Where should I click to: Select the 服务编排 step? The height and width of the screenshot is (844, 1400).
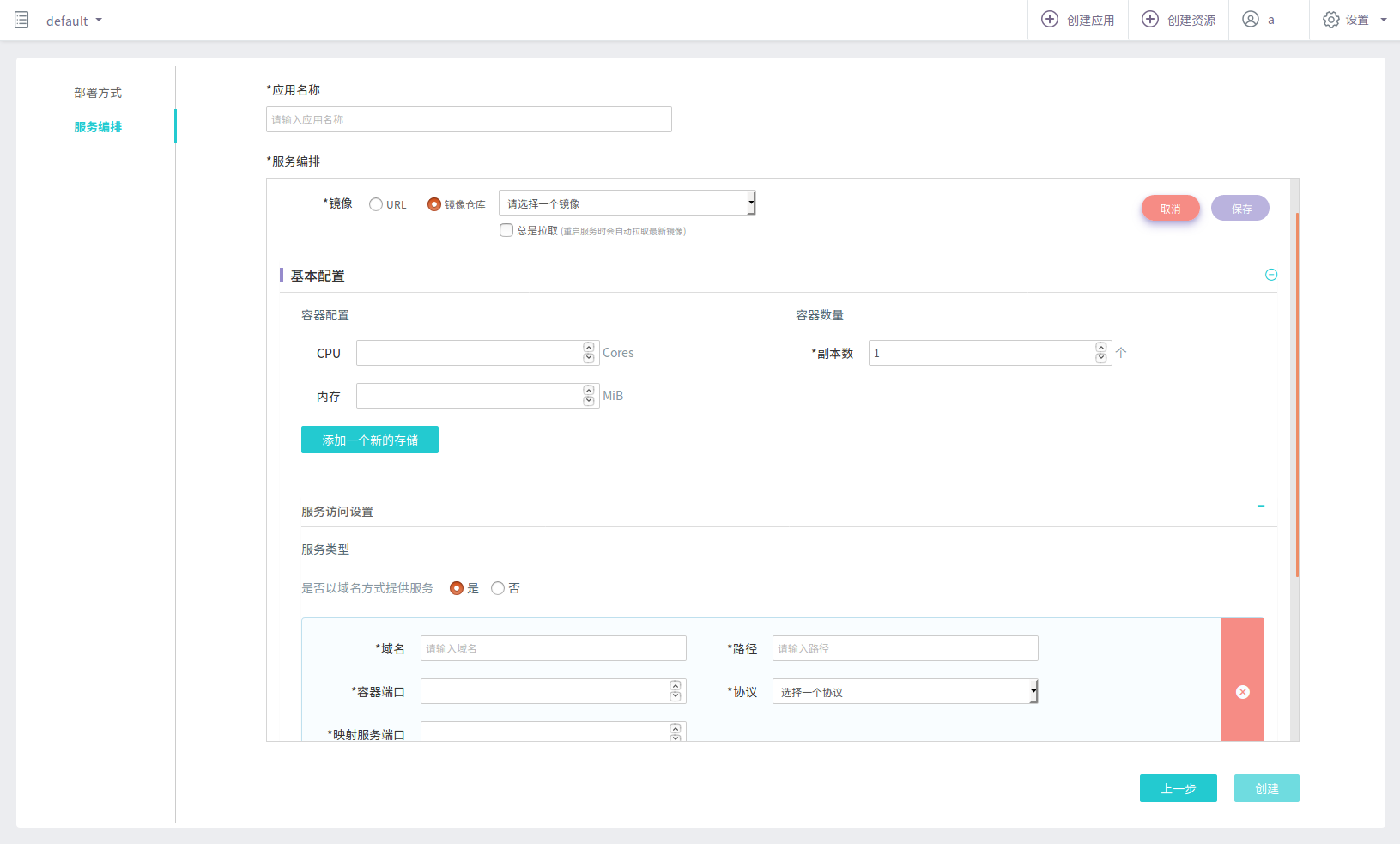click(x=98, y=127)
